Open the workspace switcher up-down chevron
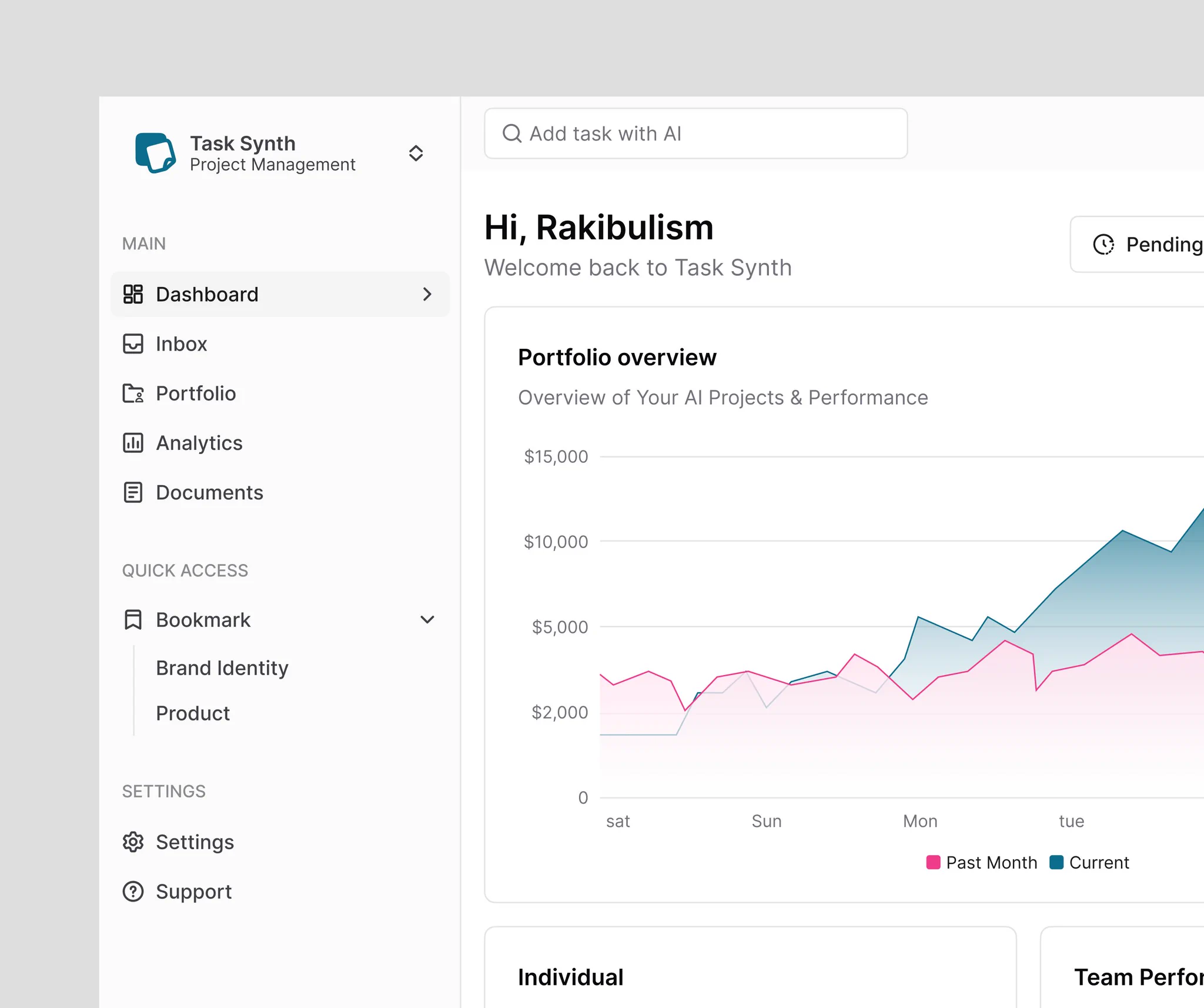 416,153
